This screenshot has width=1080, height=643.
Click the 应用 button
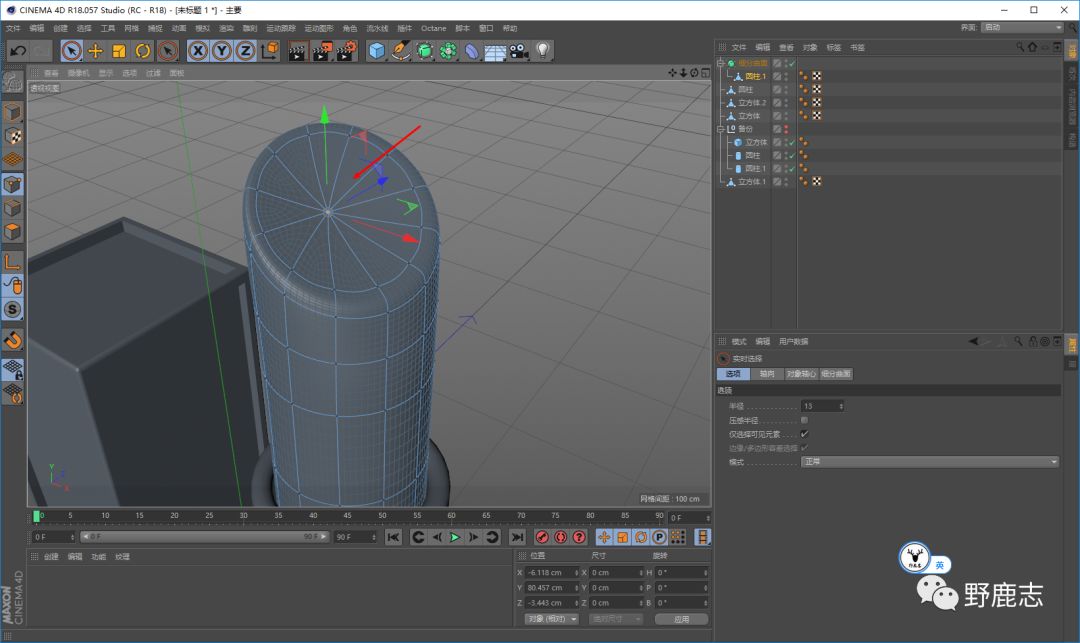pyautogui.click(x=681, y=619)
